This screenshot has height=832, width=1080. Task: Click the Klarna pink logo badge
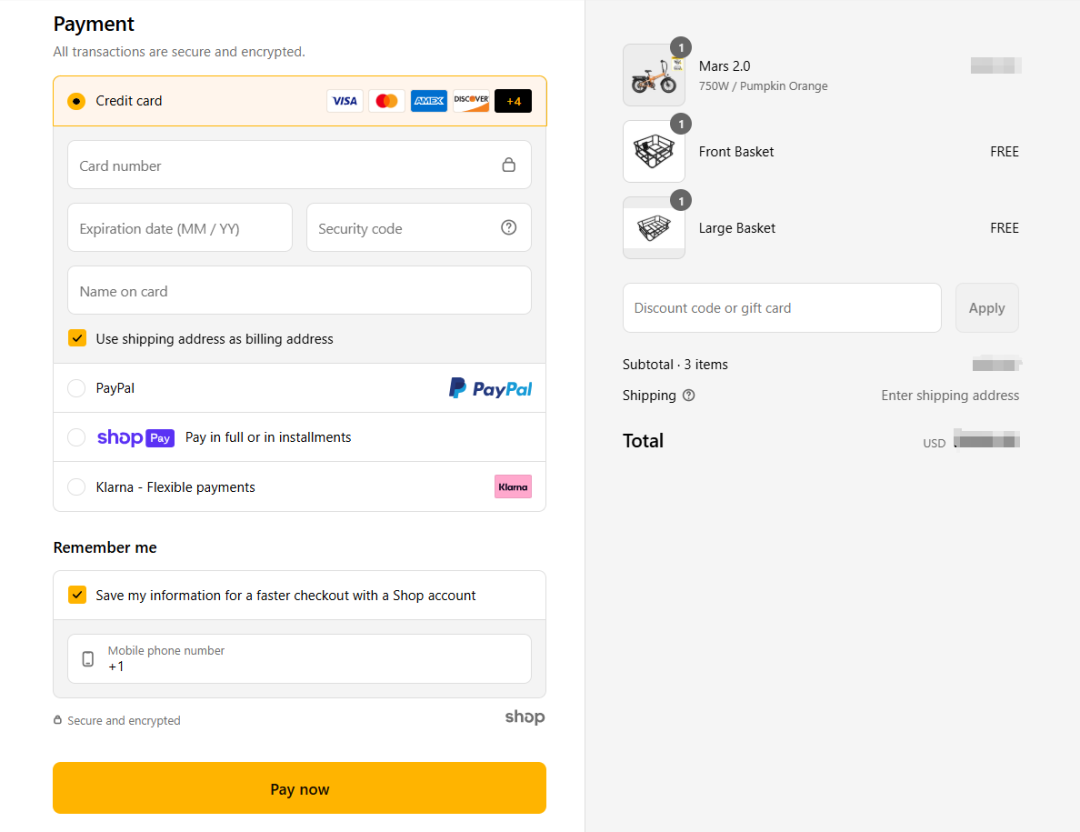tap(513, 487)
